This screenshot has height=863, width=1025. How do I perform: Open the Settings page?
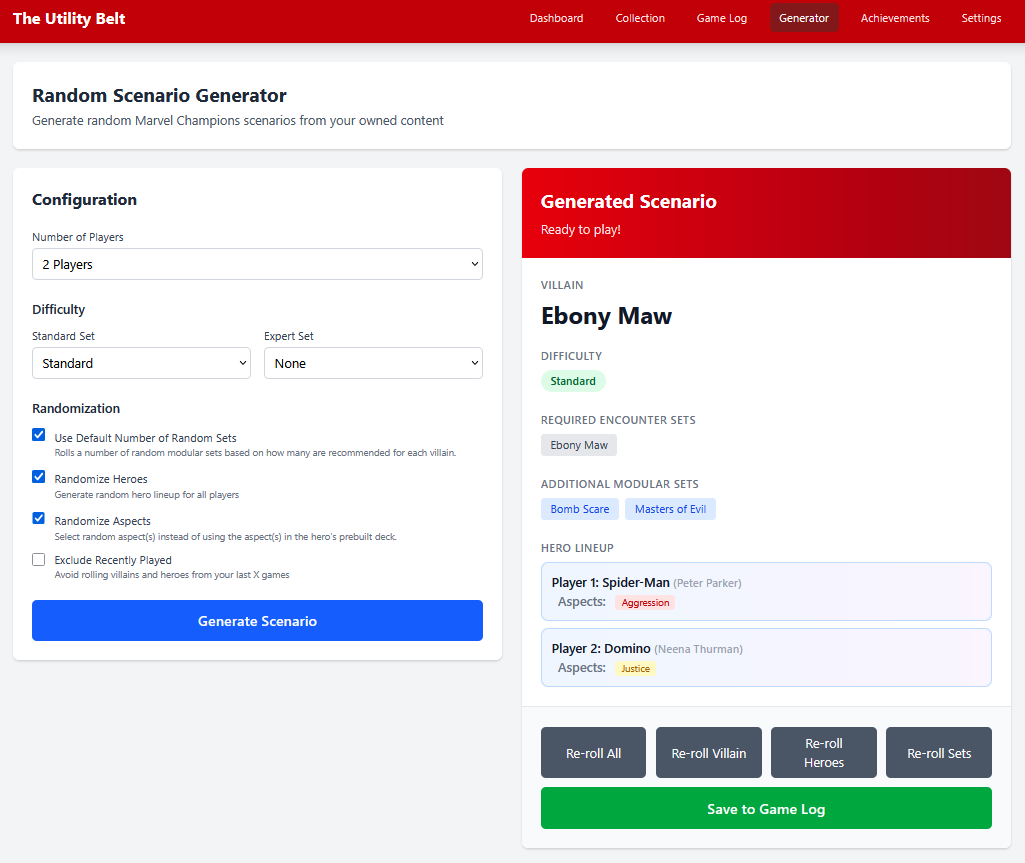[980, 18]
